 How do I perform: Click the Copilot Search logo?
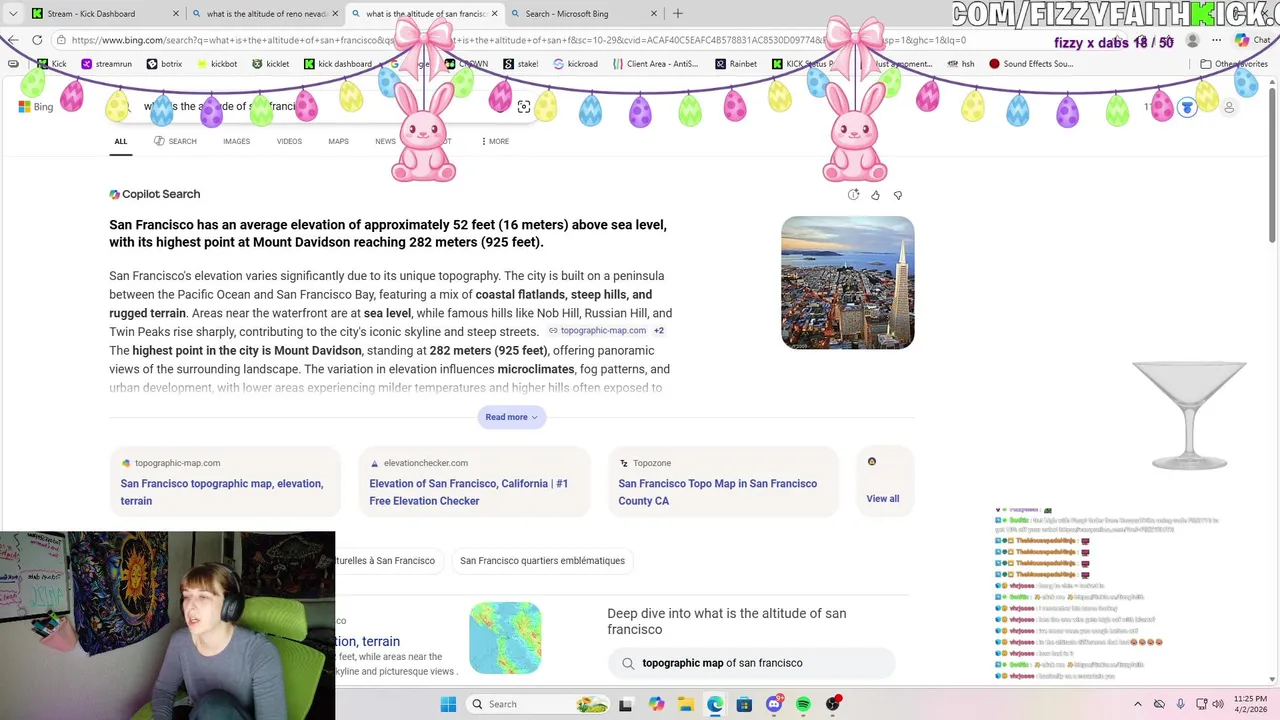(155, 194)
